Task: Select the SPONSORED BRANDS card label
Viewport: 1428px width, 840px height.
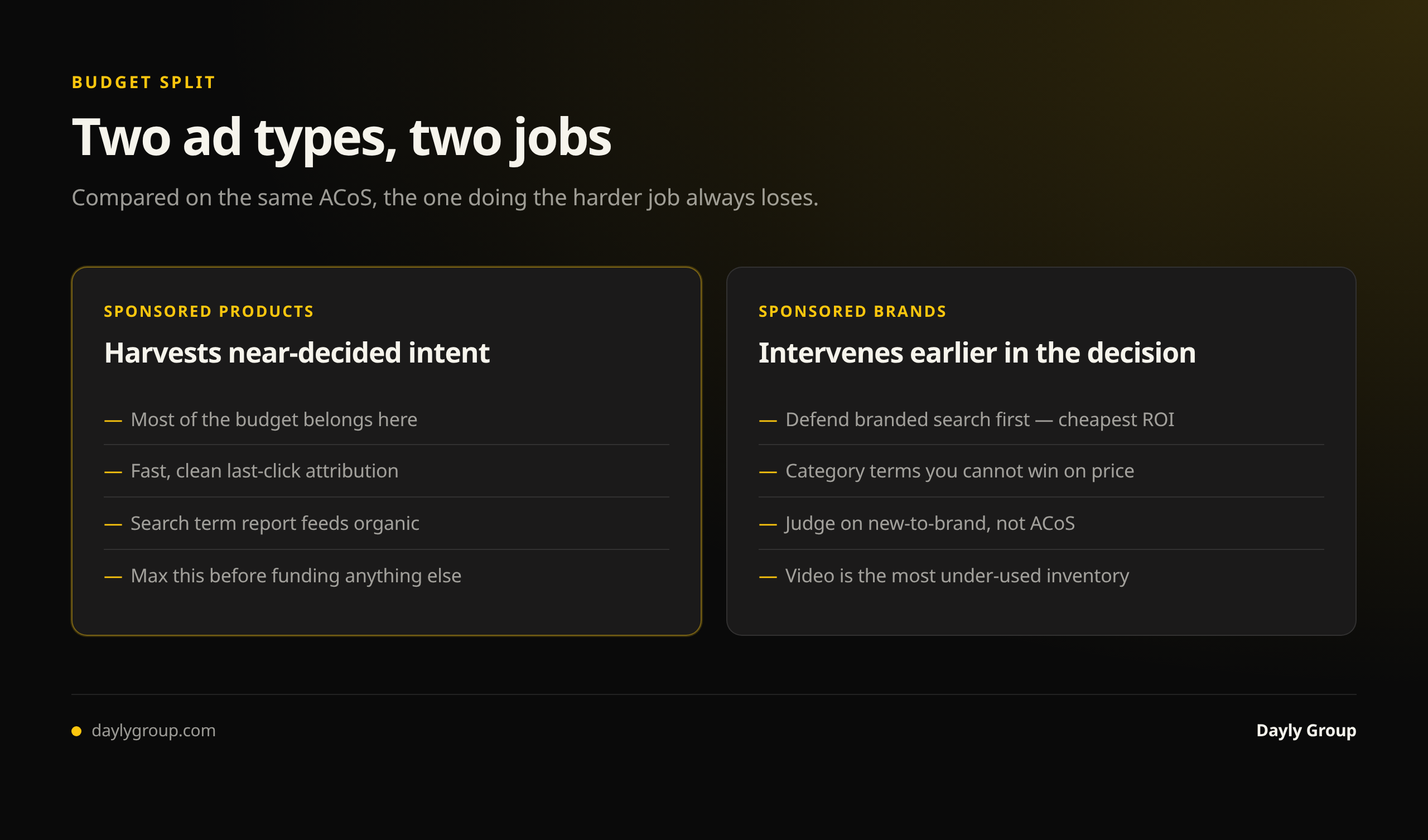Action: [852, 312]
